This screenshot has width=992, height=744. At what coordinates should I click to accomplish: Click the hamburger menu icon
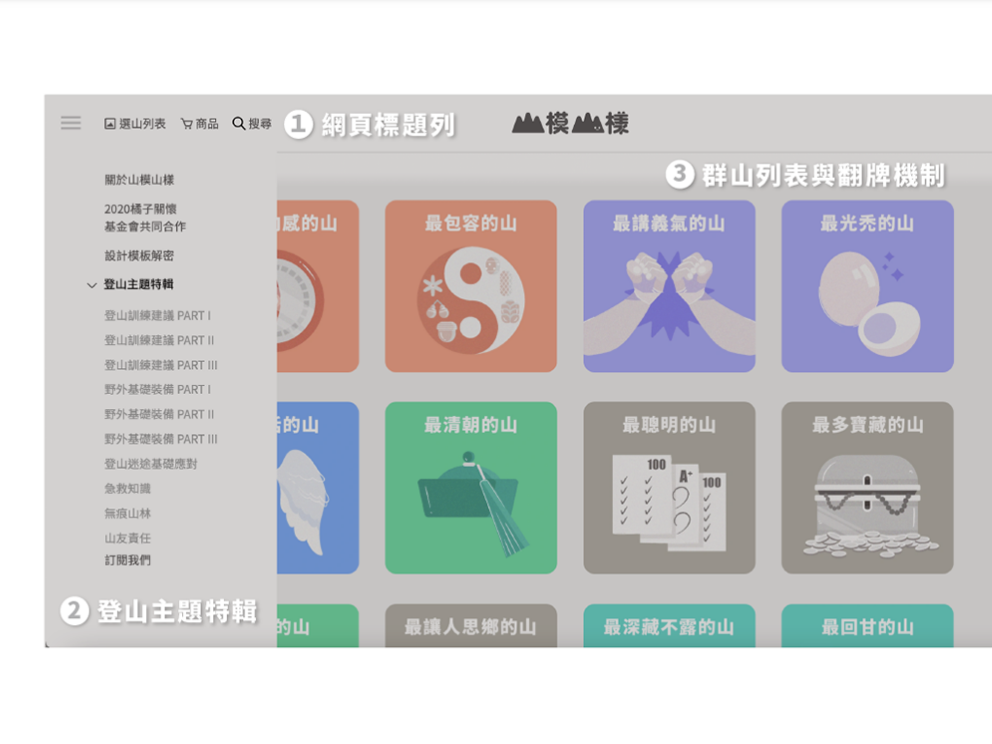[70, 123]
